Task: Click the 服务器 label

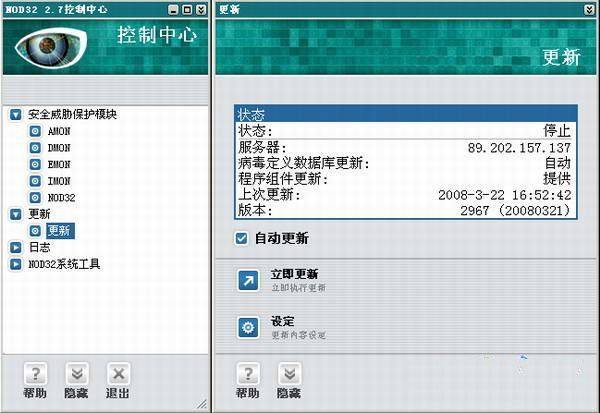Action: click(x=262, y=148)
